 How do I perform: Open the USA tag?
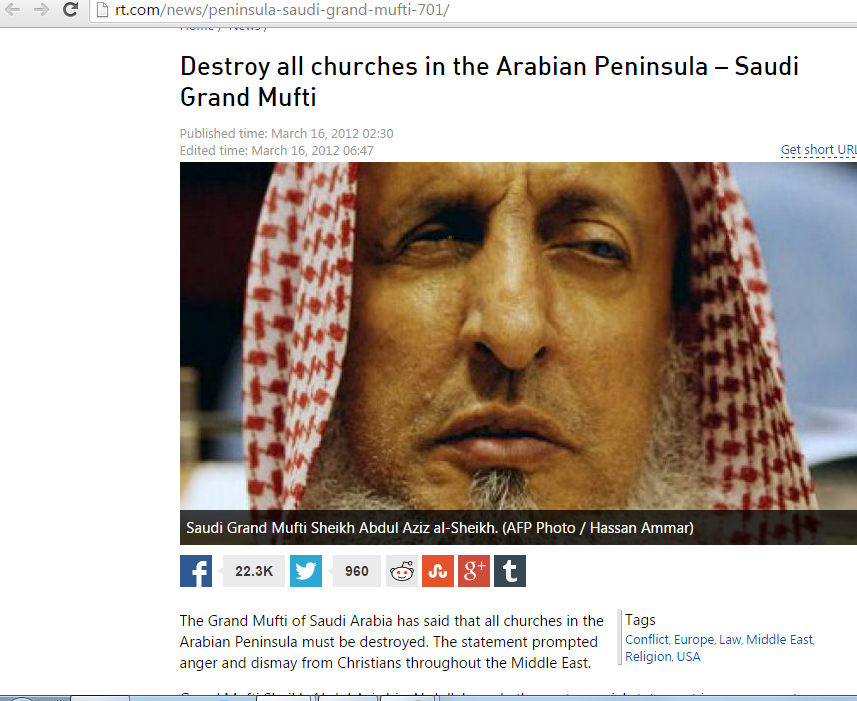pyautogui.click(x=688, y=656)
